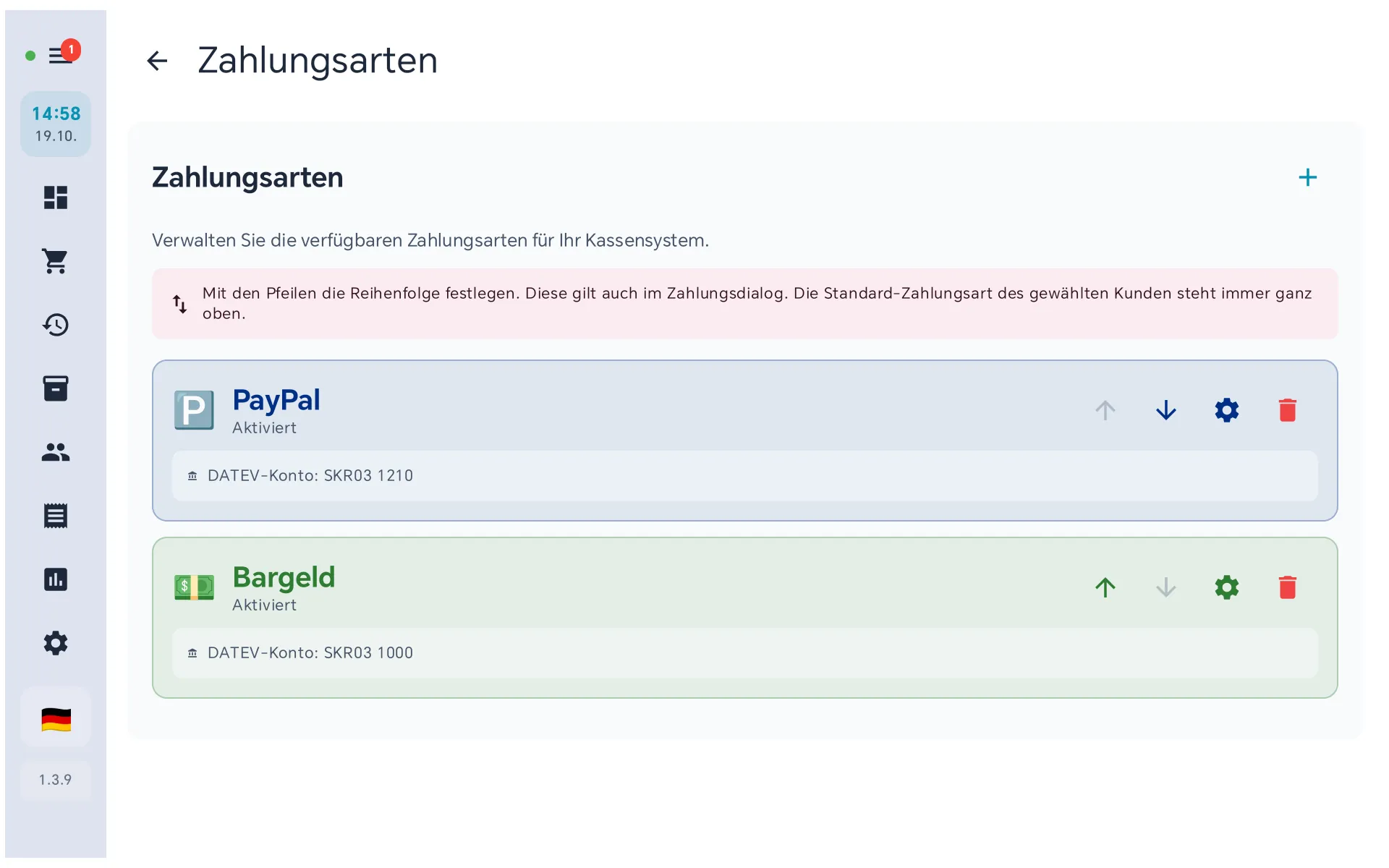Open settings gear in the sidebar
Viewport: 1389px width, 868px height.
[56, 643]
